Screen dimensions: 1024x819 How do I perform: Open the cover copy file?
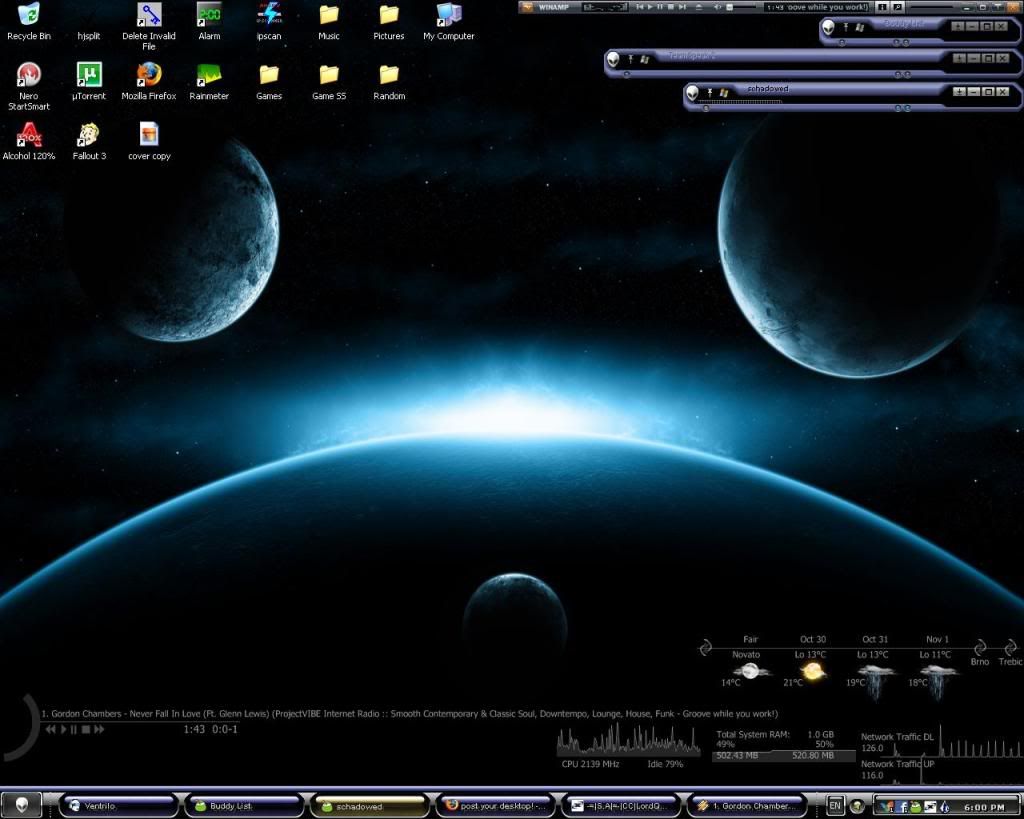pyautogui.click(x=149, y=141)
